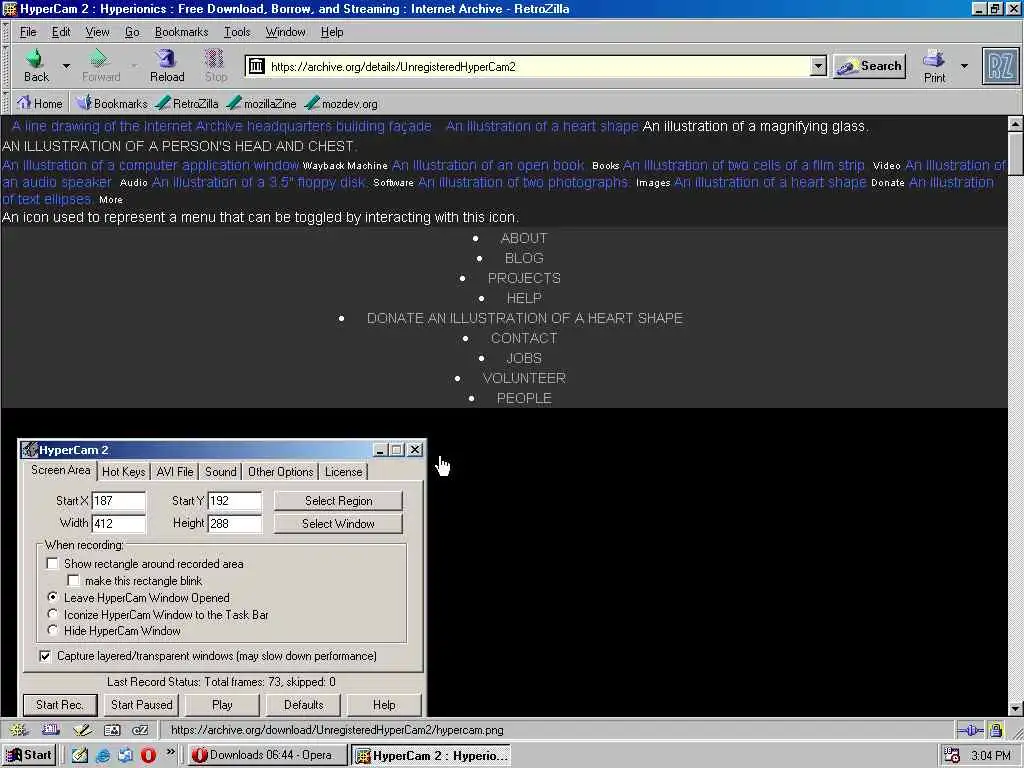
Task: Open the VOLUNTEER link on the page
Action: (524, 378)
